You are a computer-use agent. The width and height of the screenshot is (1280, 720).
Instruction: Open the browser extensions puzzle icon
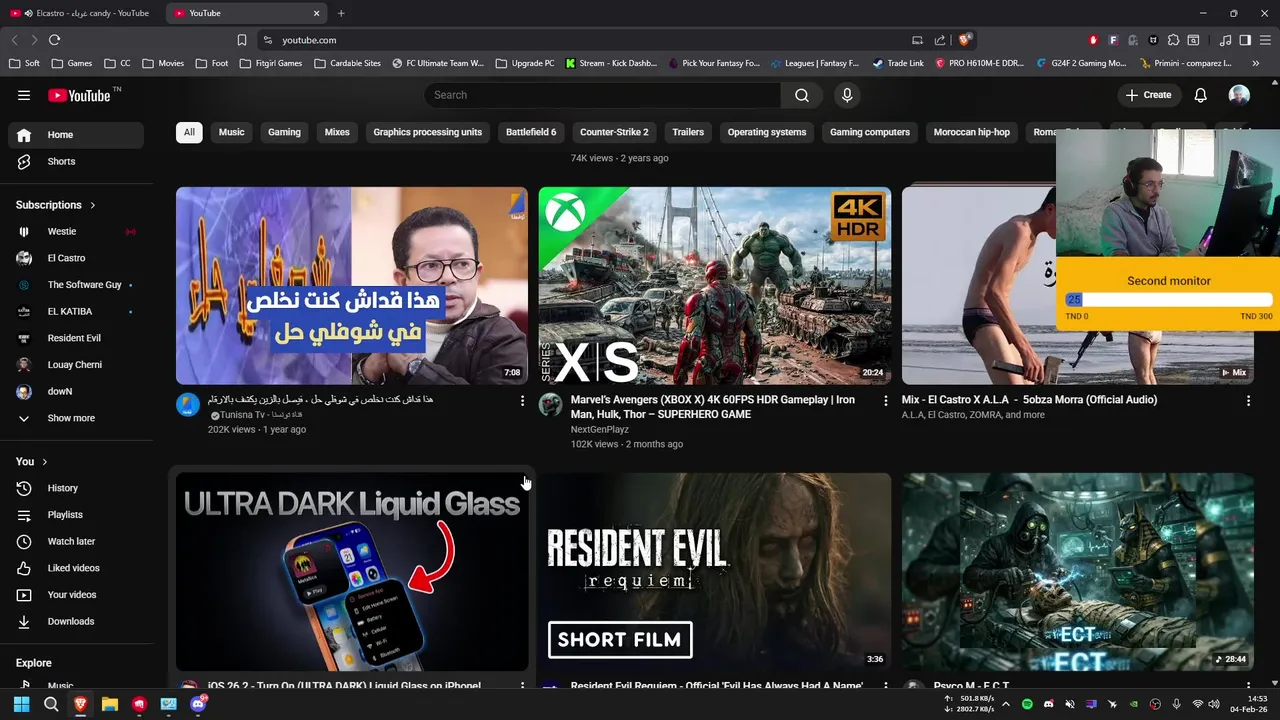[x=1174, y=40]
